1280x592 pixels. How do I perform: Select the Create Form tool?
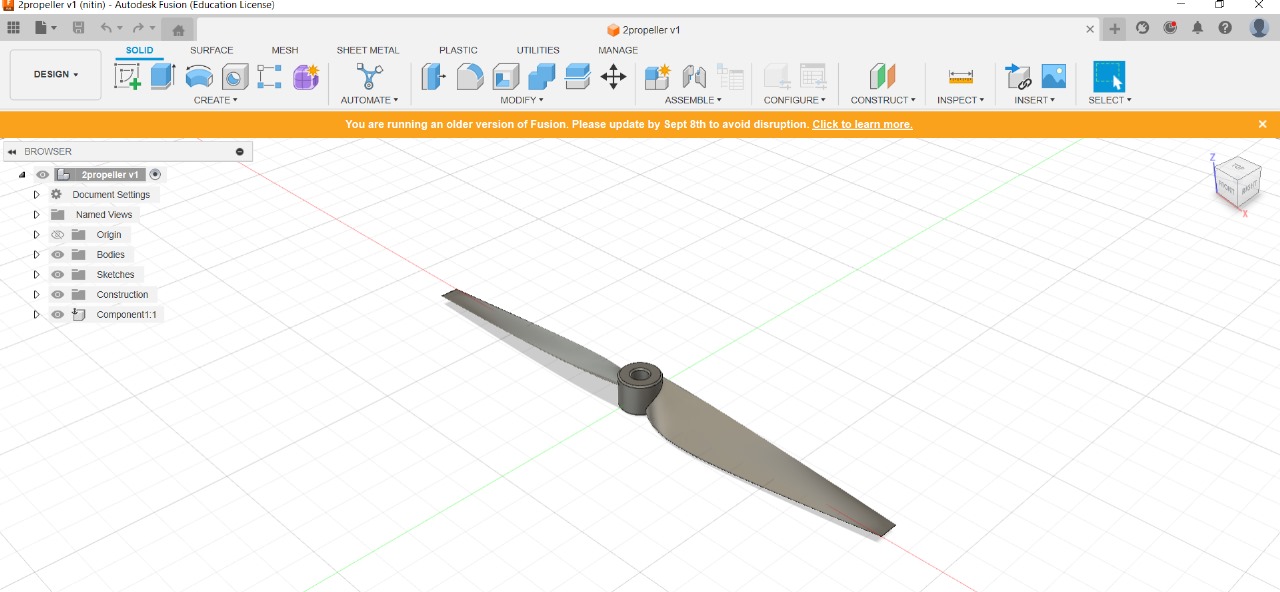click(306, 76)
